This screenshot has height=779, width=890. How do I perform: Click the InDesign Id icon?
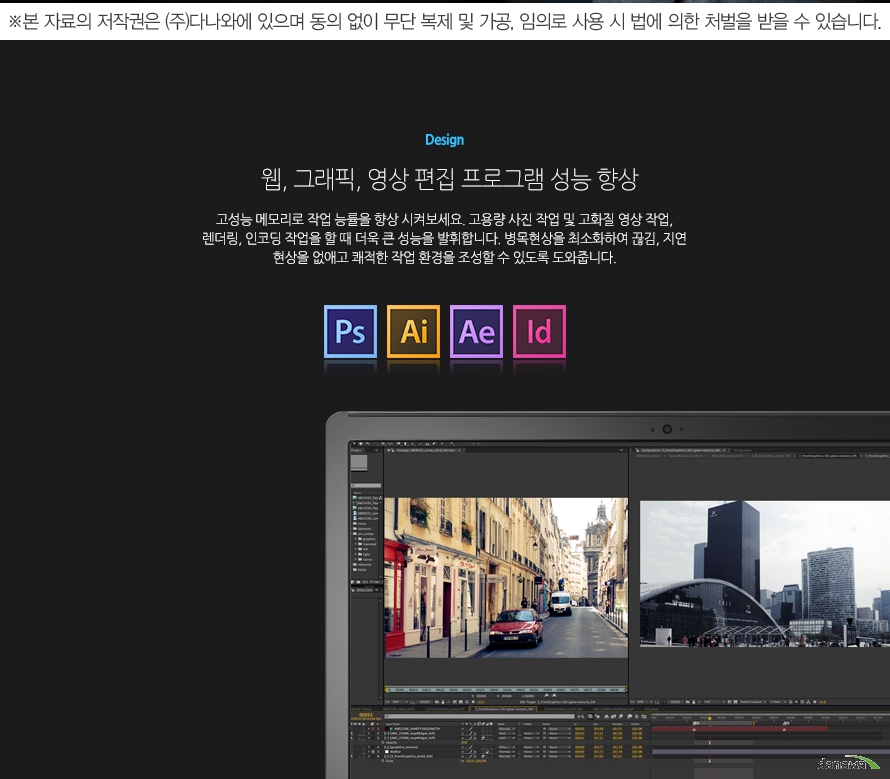point(539,332)
